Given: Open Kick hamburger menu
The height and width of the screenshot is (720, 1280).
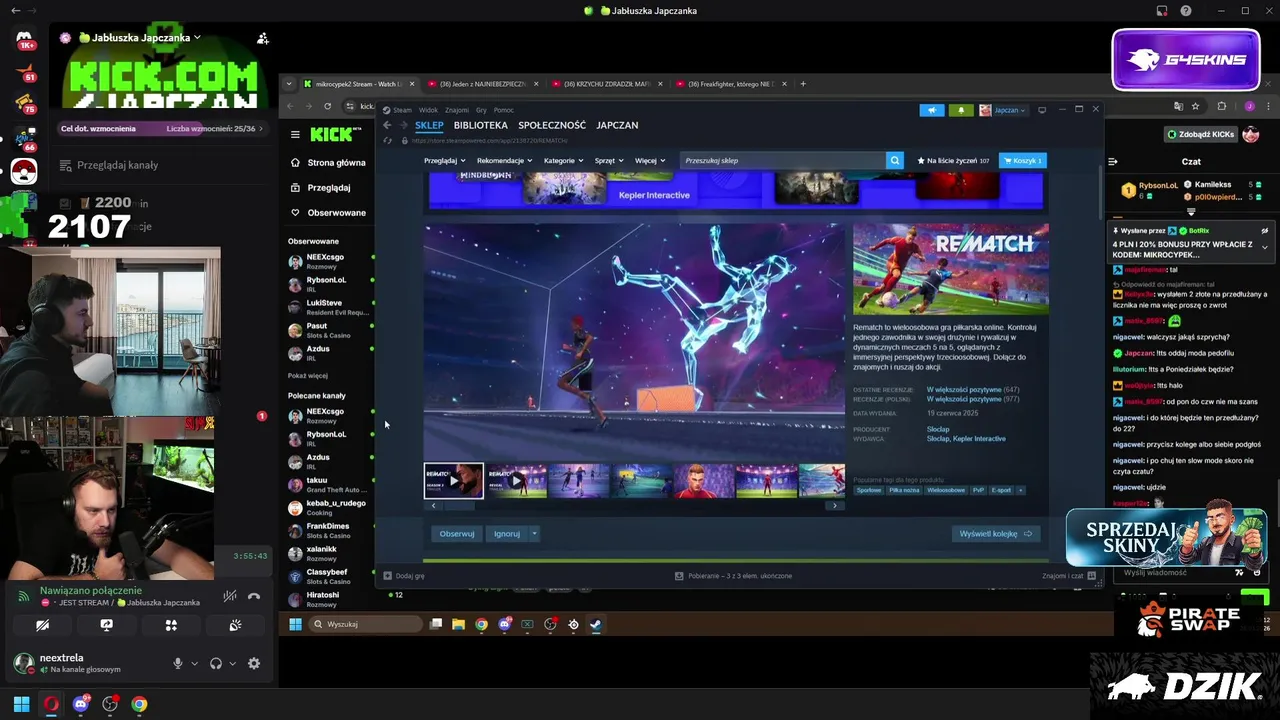Looking at the screenshot, I should (295, 134).
